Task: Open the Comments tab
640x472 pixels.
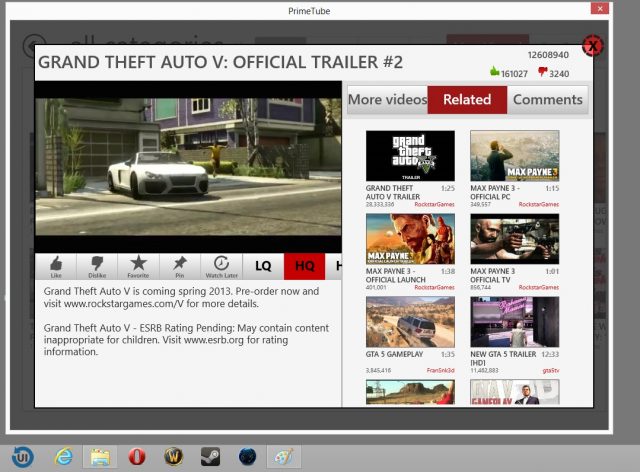Action: coord(547,99)
